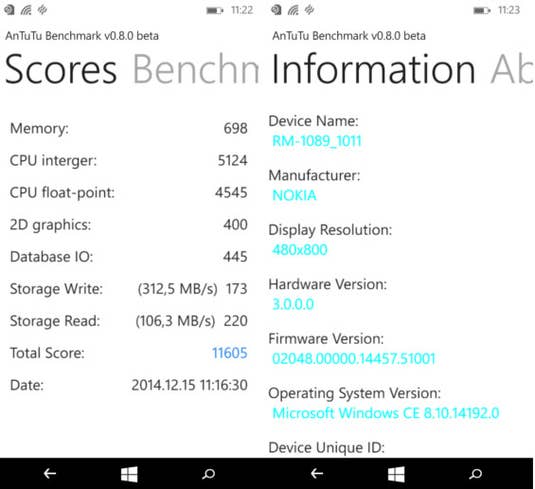535x489 pixels.
Task: Tap the Windows Start button on the Scores screen
Action: (129, 474)
